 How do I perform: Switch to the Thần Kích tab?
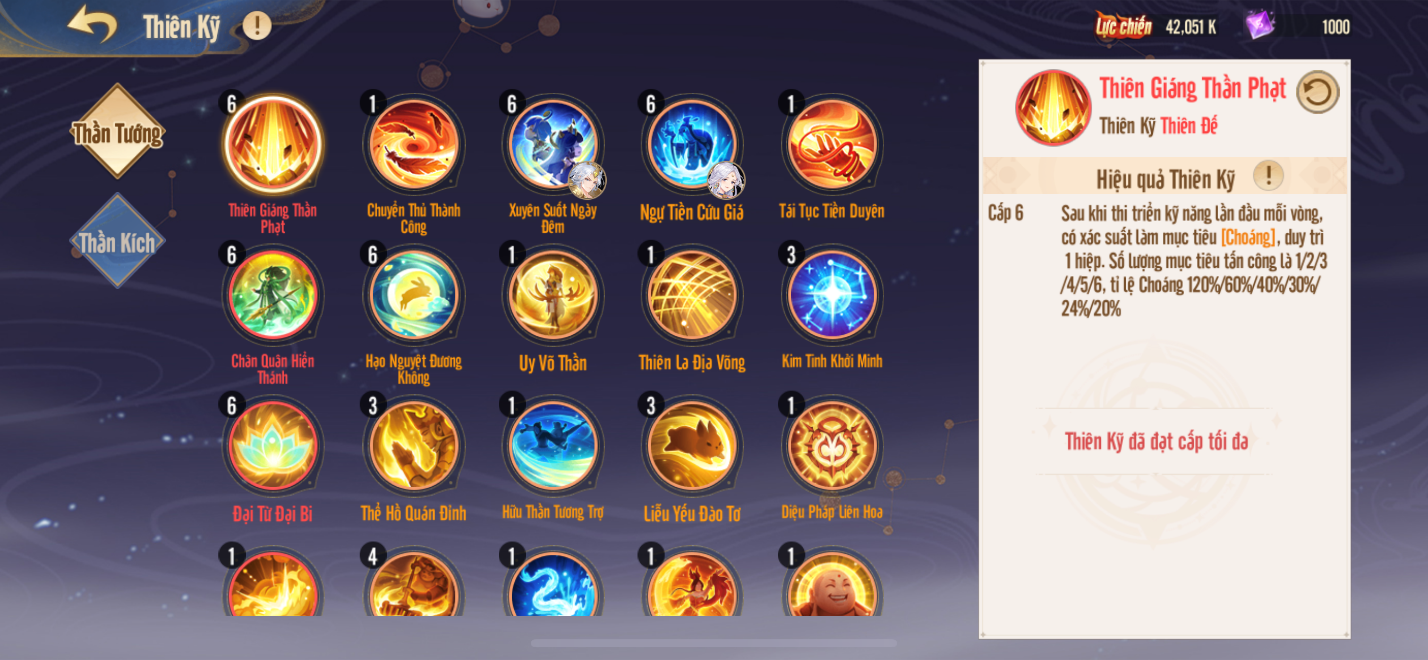(x=117, y=241)
